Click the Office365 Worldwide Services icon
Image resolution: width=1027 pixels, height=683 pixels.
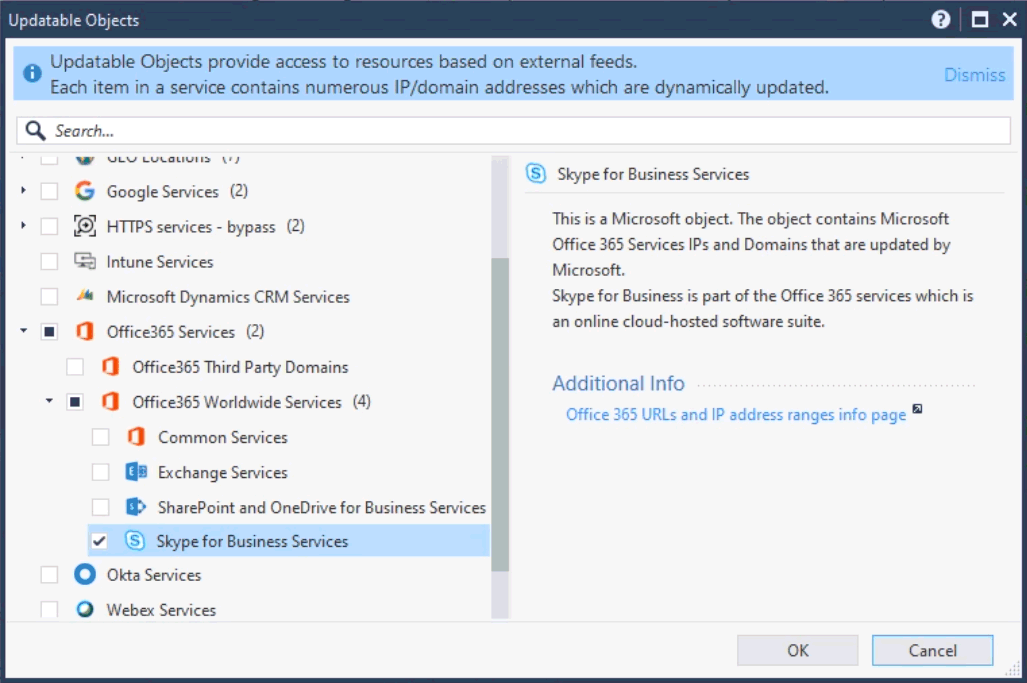click(x=111, y=401)
